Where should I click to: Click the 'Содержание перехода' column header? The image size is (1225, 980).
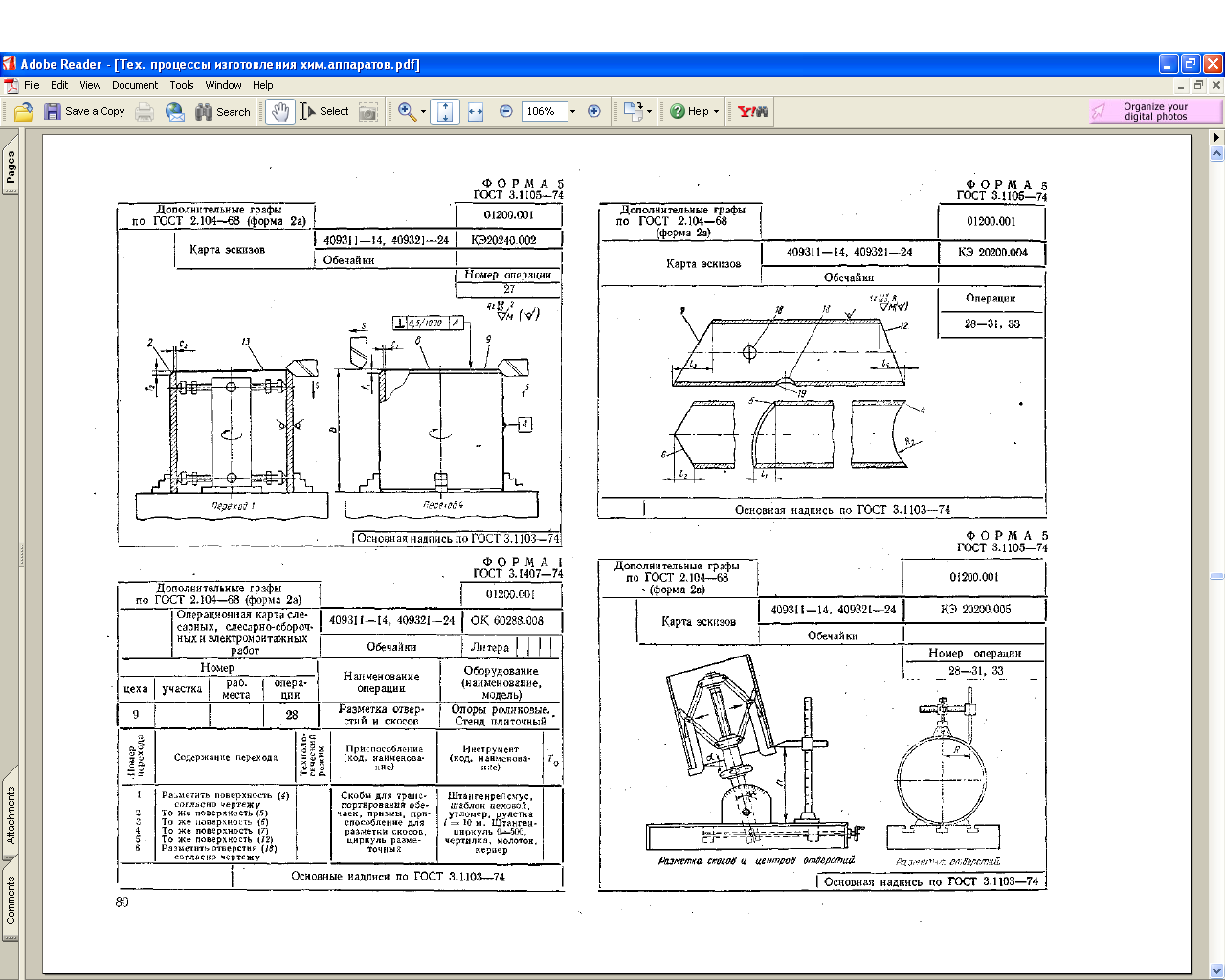click(x=226, y=757)
